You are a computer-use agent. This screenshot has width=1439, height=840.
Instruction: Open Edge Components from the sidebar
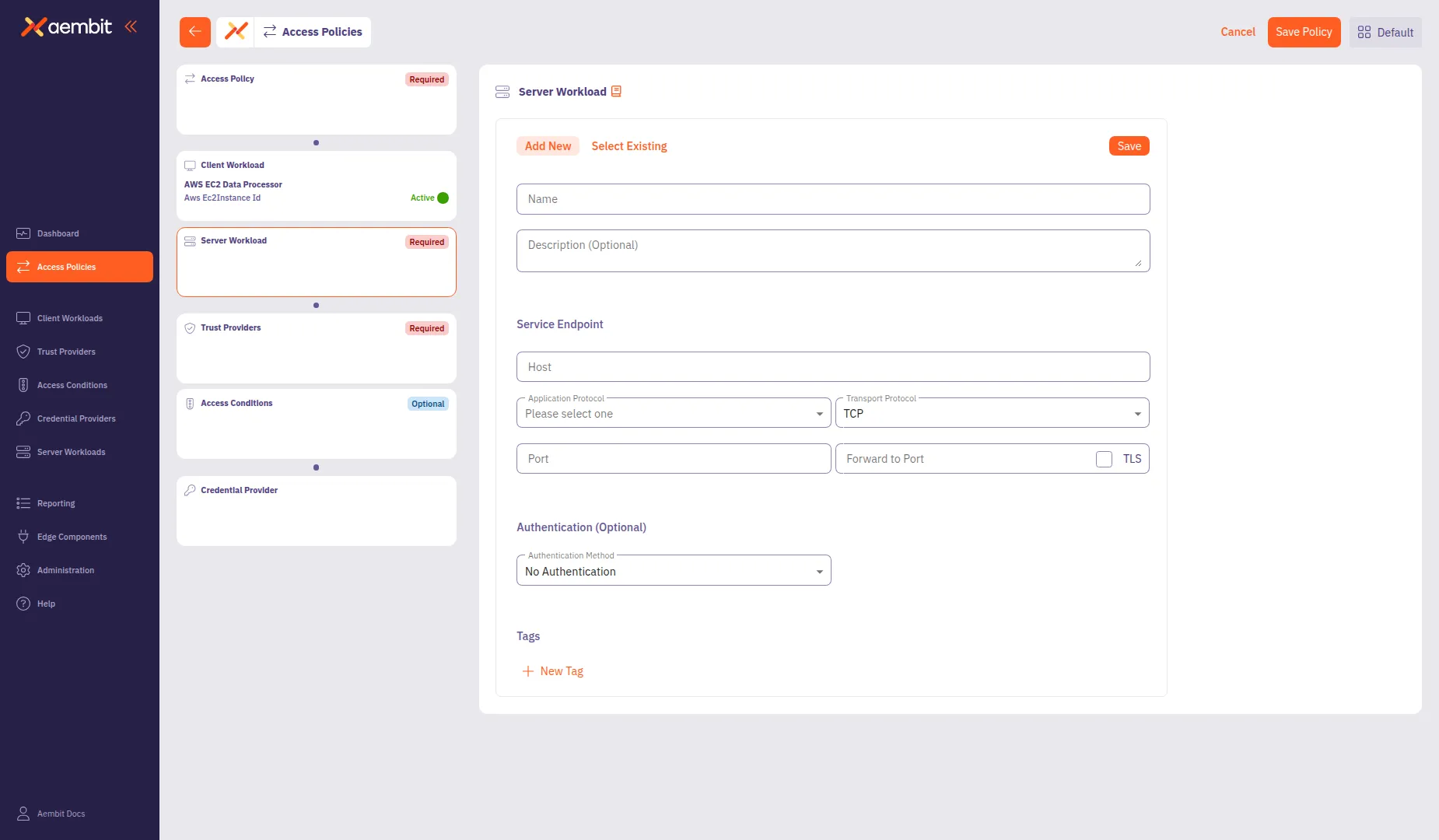click(x=72, y=537)
